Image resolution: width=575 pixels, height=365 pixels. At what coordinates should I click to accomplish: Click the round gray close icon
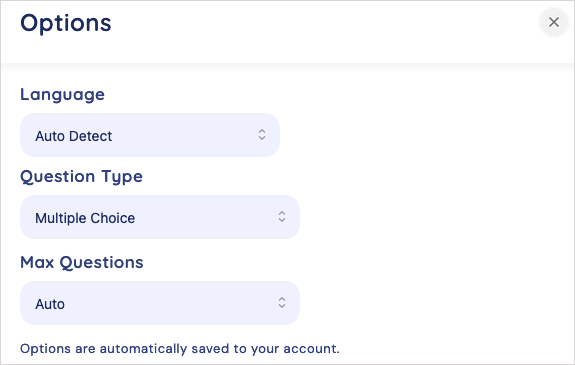pos(553,22)
